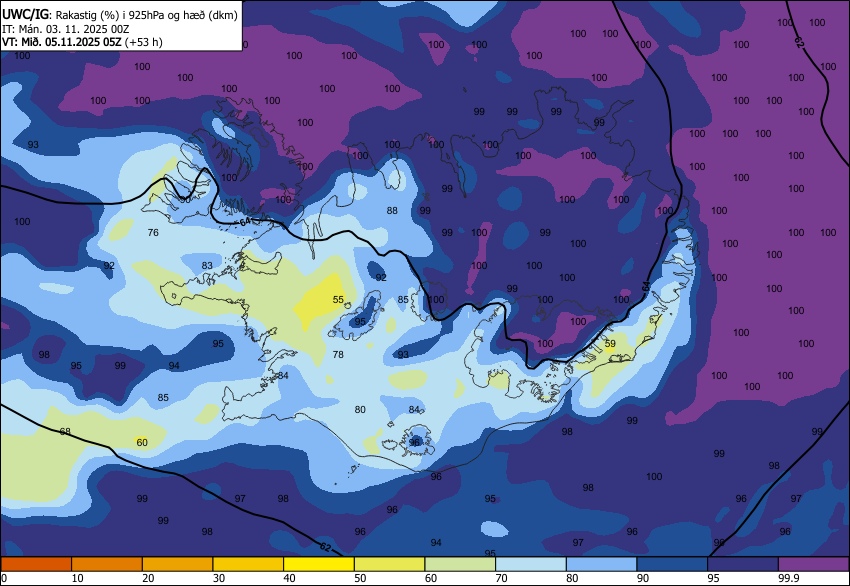850x586 pixels.
Task: Click the orange 10–20 legend swatch
Action: (107, 564)
